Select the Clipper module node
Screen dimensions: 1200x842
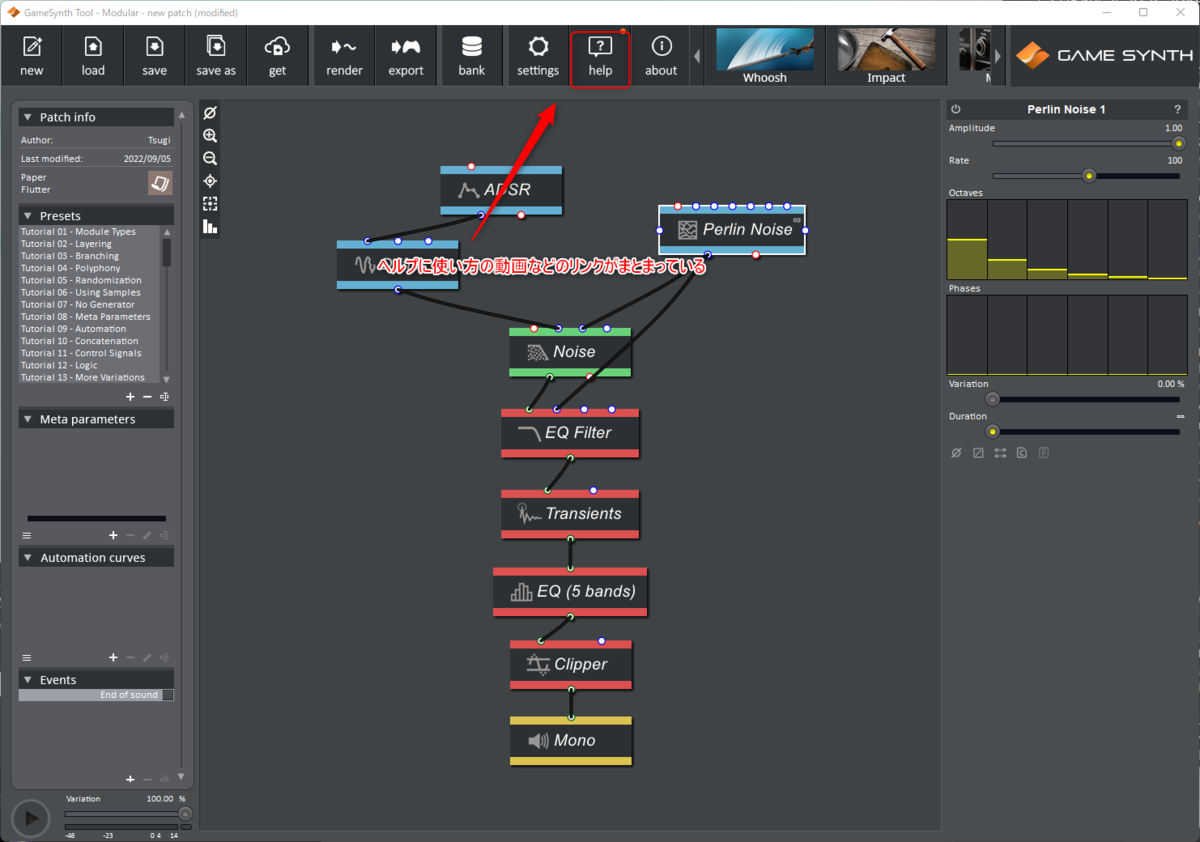pyautogui.click(x=570, y=665)
